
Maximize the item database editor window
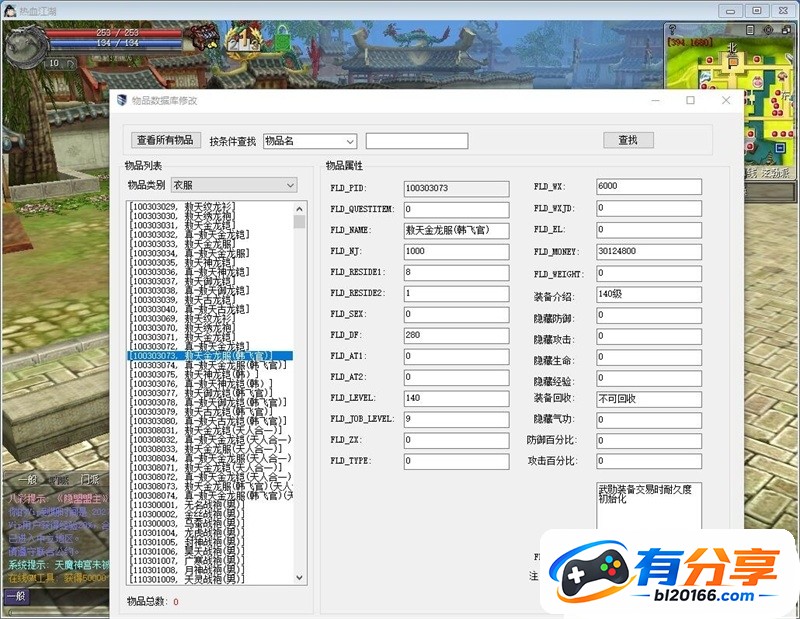[690, 100]
